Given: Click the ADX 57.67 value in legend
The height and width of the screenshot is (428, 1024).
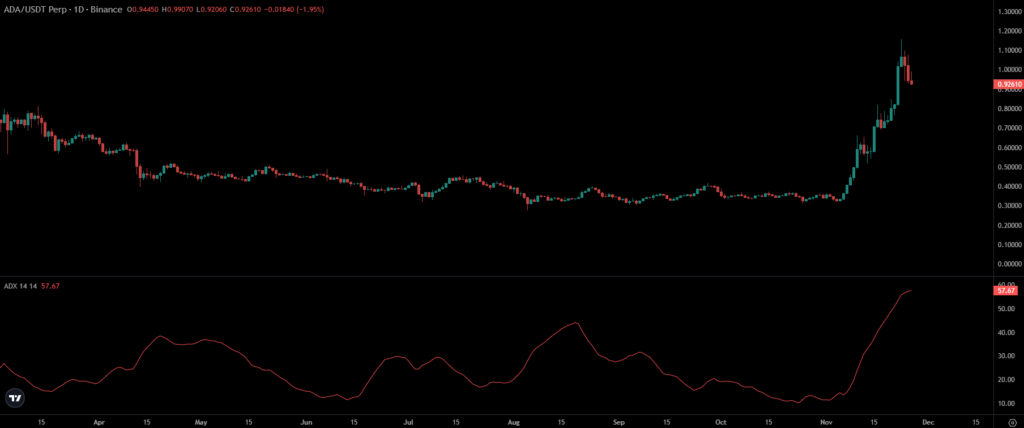Looking at the screenshot, I should (x=50, y=286).
